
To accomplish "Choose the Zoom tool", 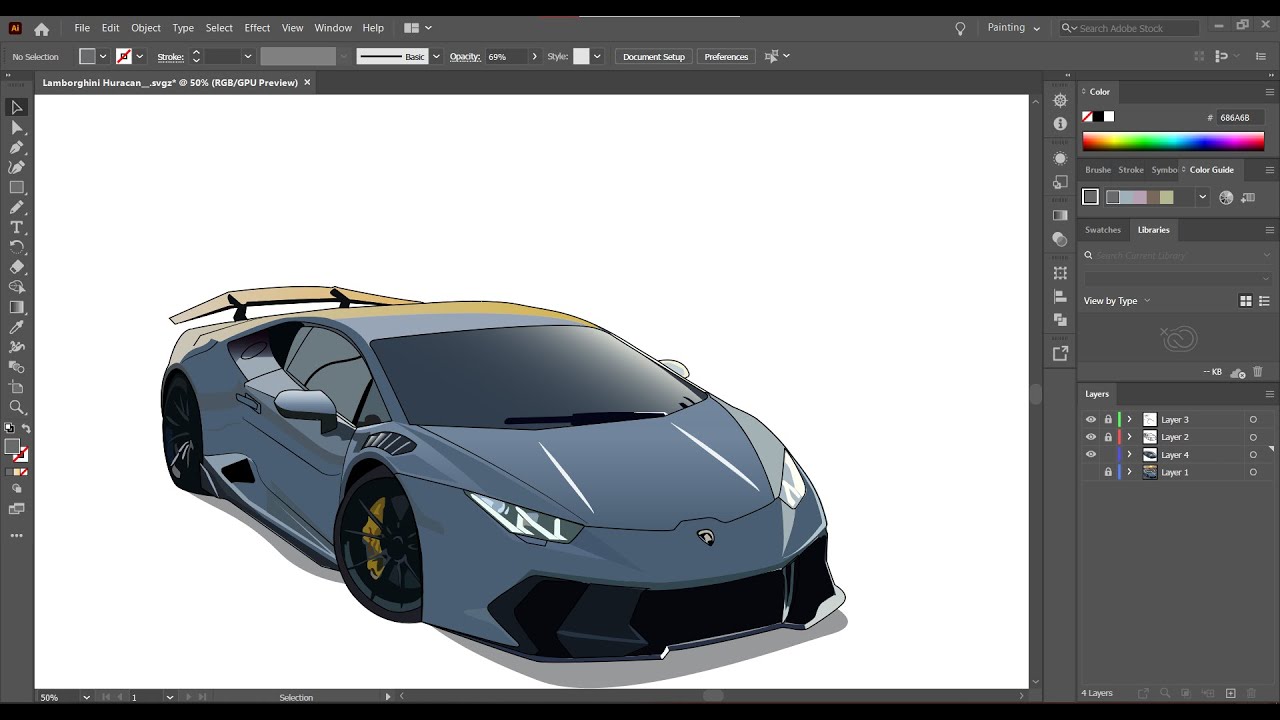I will [17, 407].
